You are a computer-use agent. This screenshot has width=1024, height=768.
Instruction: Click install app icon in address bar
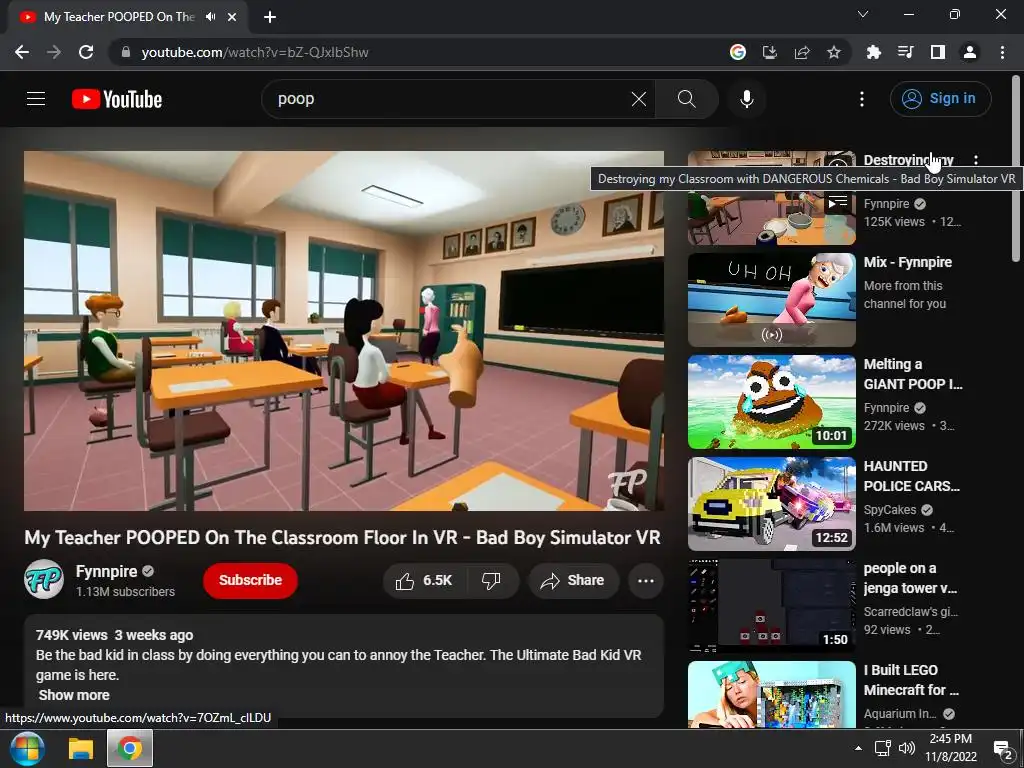(x=770, y=52)
